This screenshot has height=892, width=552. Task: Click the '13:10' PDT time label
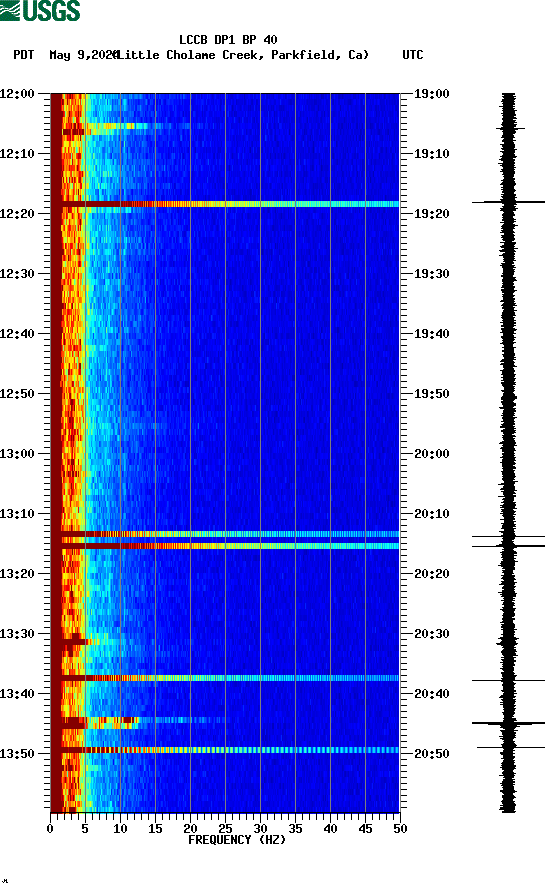click(x=17, y=514)
